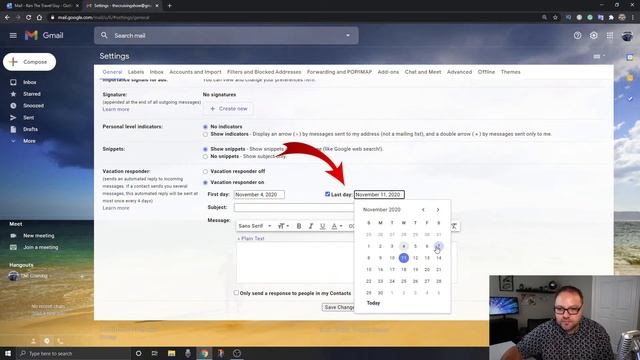
Task: Open Forwarding and POP/IMAP tab
Action: click(x=339, y=72)
